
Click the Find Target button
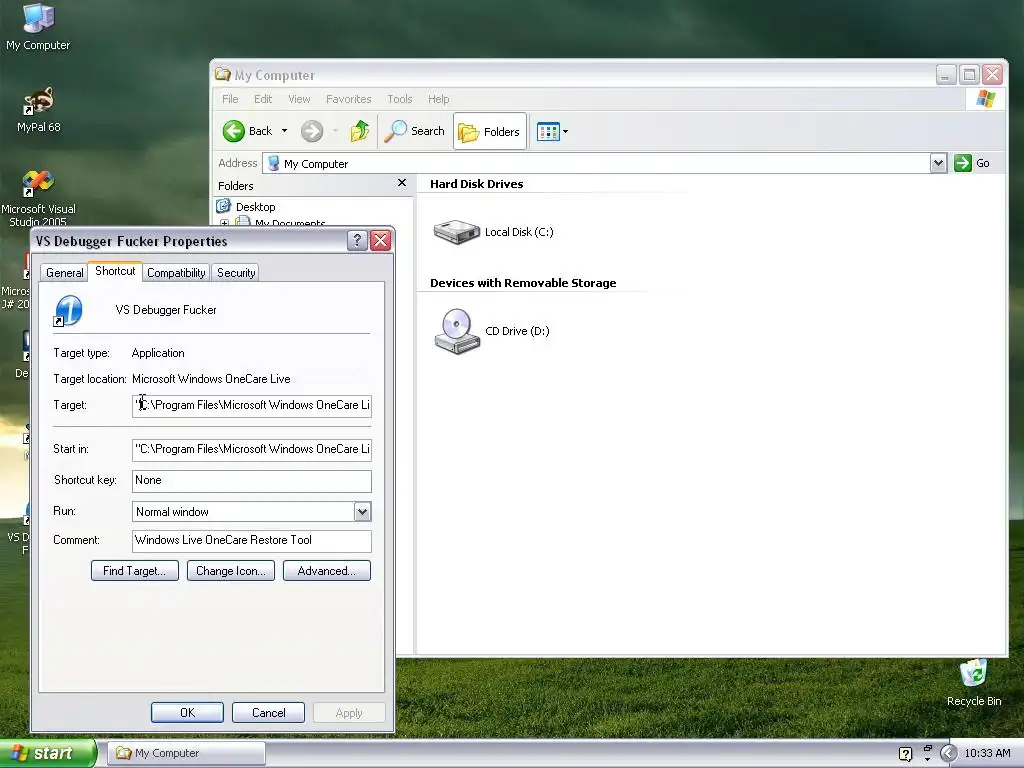(135, 570)
